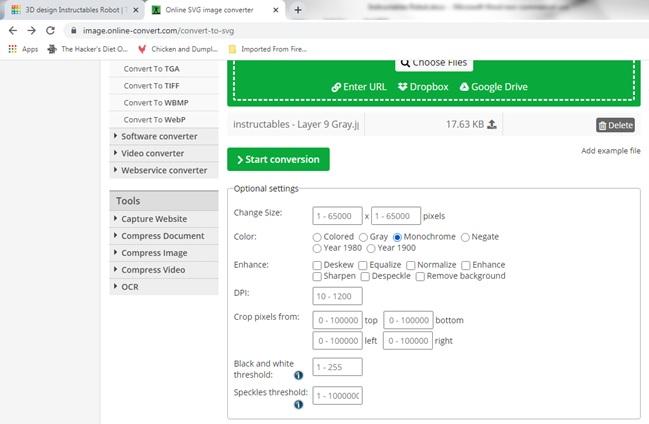This screenshot has height=424, width=649.
Task: Click the Add example file link
Action: click(611, 151)
